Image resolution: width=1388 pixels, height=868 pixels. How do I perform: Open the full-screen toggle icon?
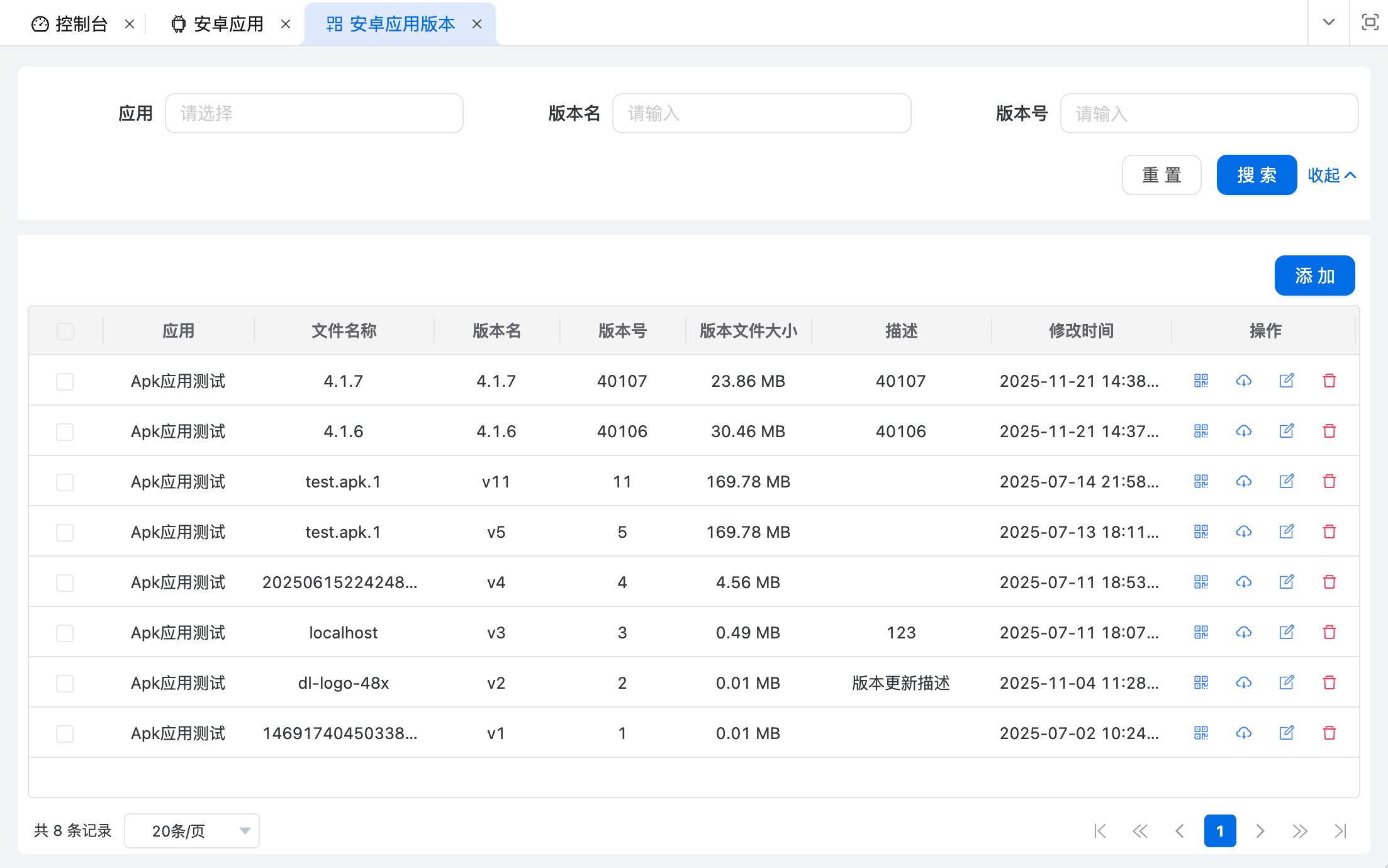pos(1369,23)
